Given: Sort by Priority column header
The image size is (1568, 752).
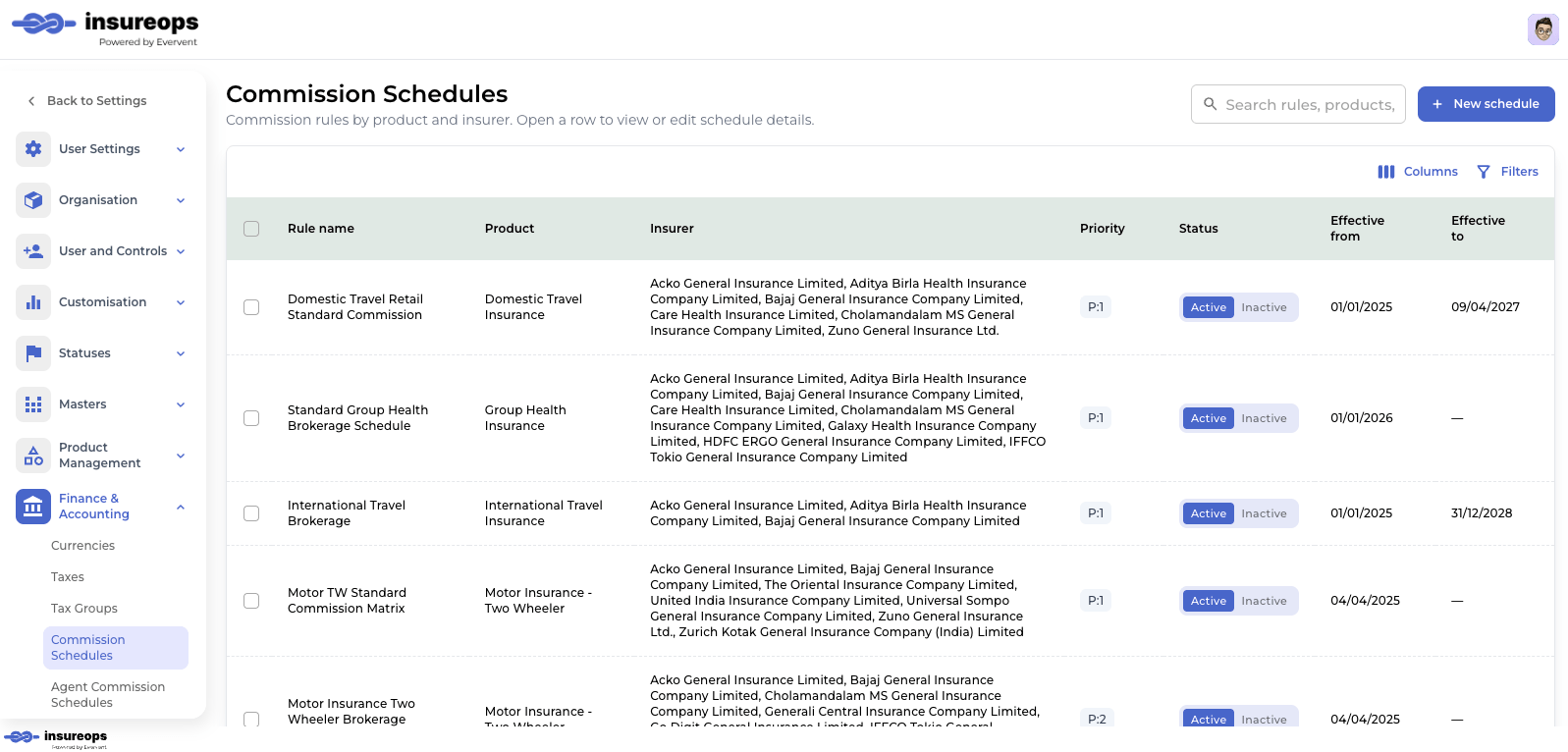Looking at the screenshot, I should [x=1102, y=229].
